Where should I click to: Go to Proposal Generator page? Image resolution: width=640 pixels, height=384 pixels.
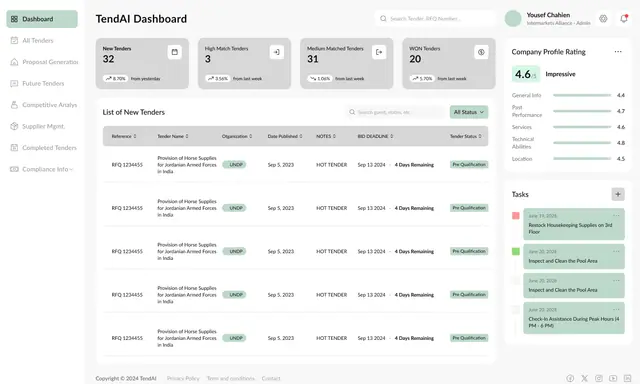50,62
